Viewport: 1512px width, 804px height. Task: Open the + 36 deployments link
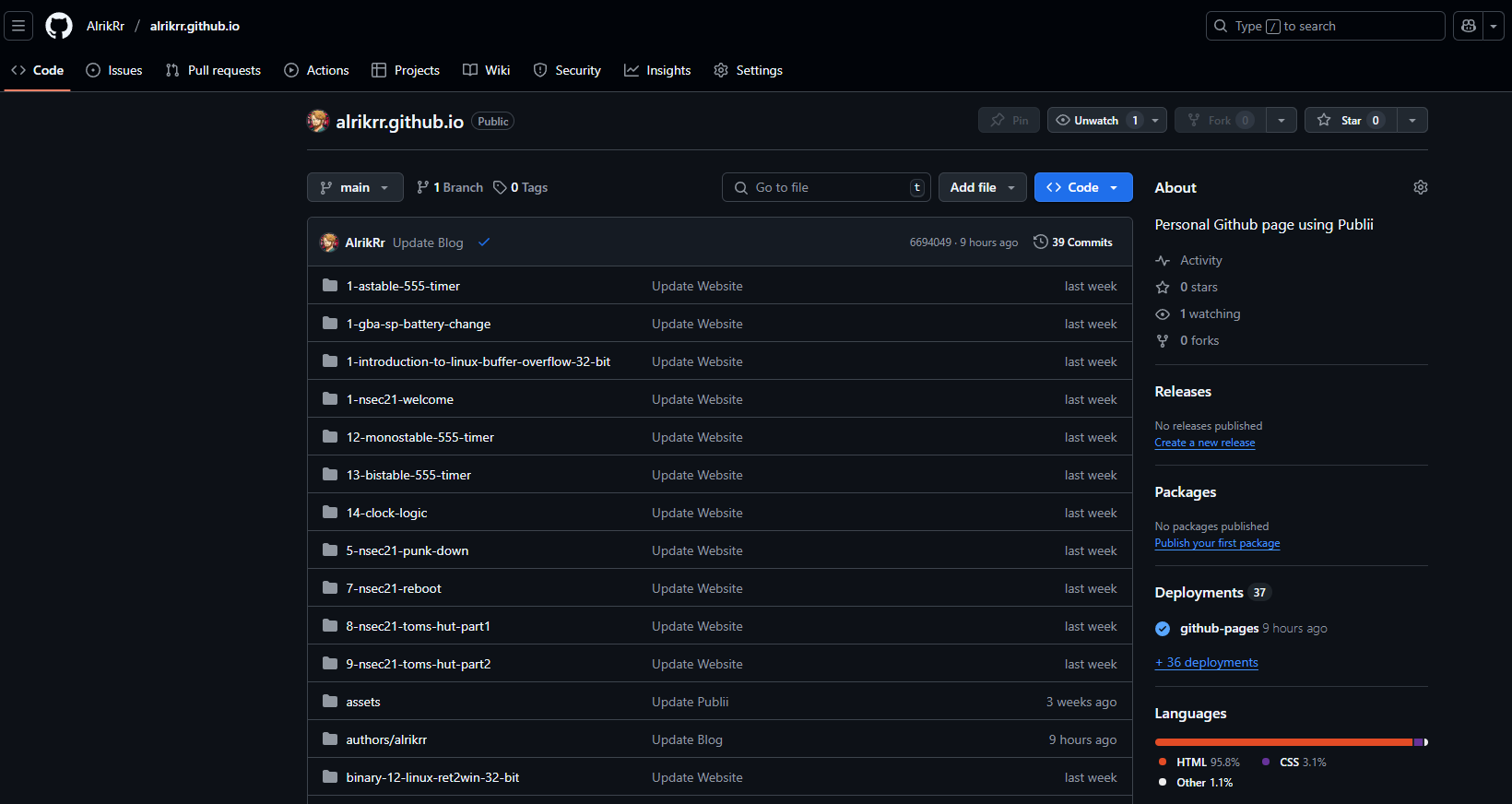[1206, 662]
